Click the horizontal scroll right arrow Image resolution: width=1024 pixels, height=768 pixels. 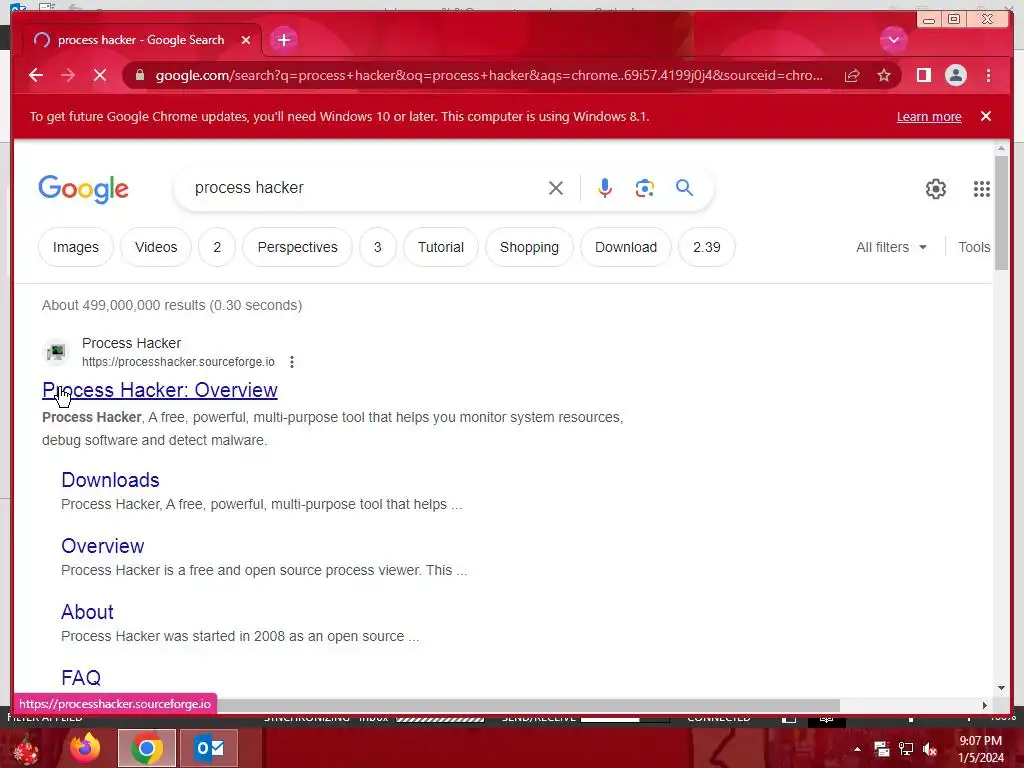pyautogui.click(x=985, y=705)
